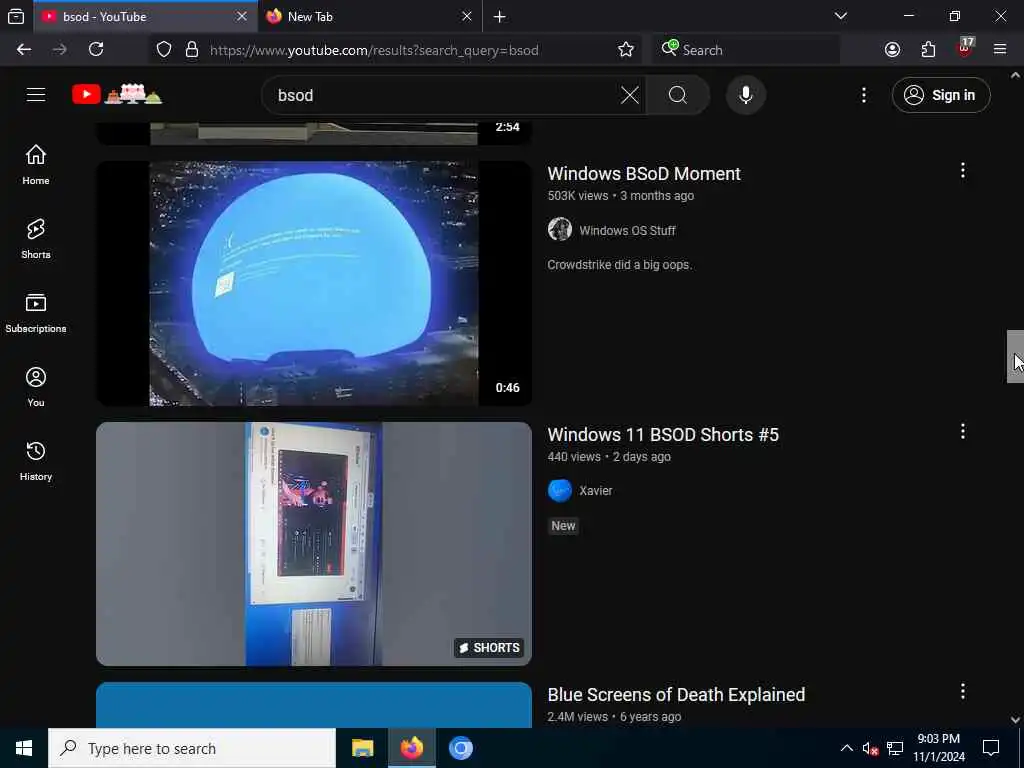Click the site security padlock icon
Screen dimensions: 1024x768
click(191, 50)
